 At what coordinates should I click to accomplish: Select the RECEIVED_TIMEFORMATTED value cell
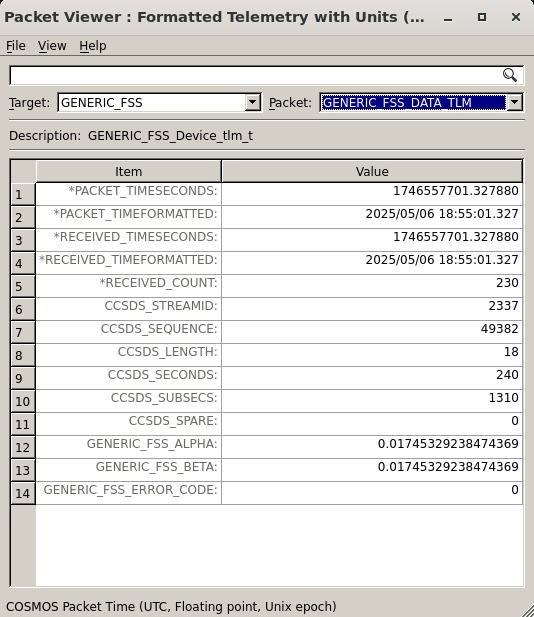pos(372,263)
